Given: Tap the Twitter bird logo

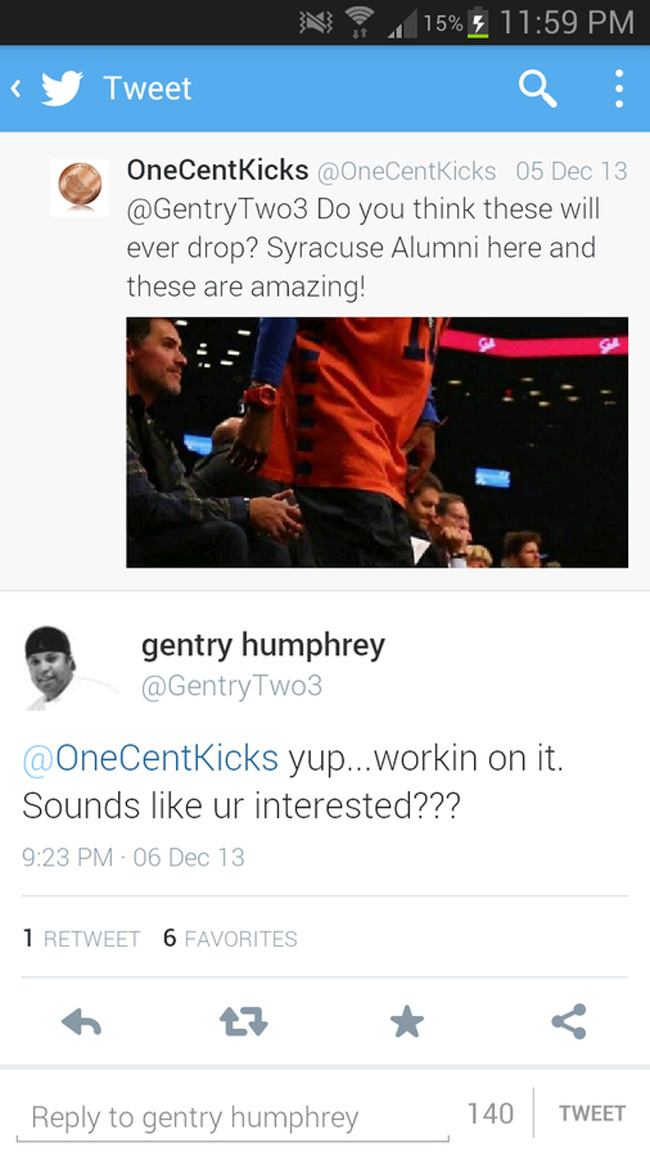Looking at the screenshot, I should (x=61, y=88).
